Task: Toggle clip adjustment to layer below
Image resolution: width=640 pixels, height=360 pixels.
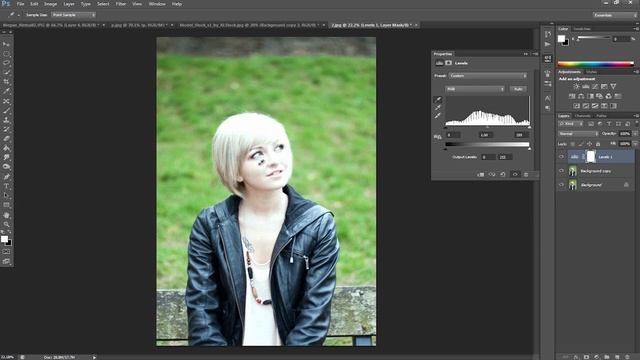Action: pos(481,174)
